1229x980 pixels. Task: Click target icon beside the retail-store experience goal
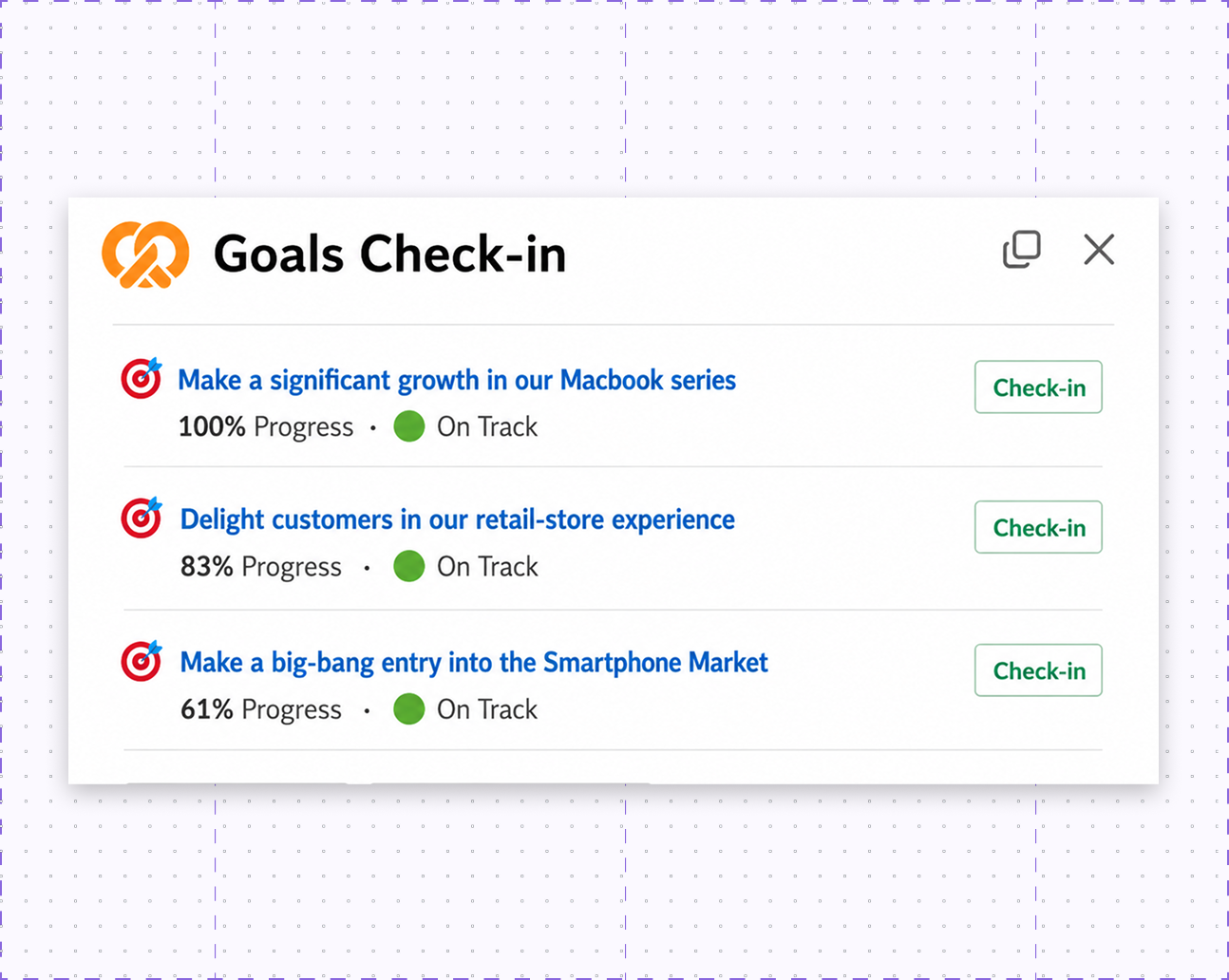(x=142, y=518)
